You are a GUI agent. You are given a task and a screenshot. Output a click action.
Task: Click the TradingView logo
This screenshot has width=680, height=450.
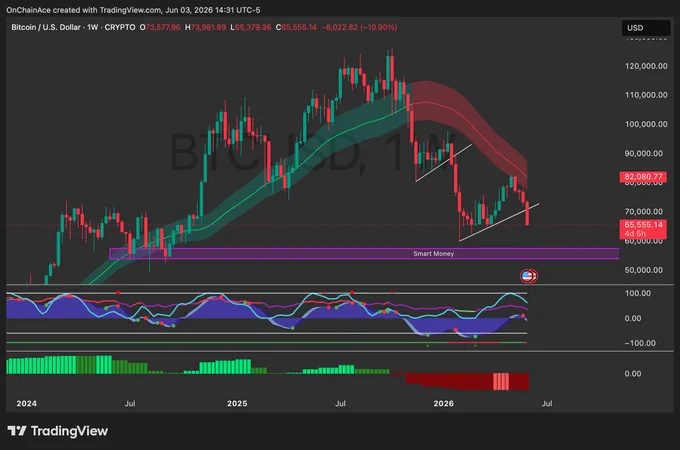pos(58,431)
